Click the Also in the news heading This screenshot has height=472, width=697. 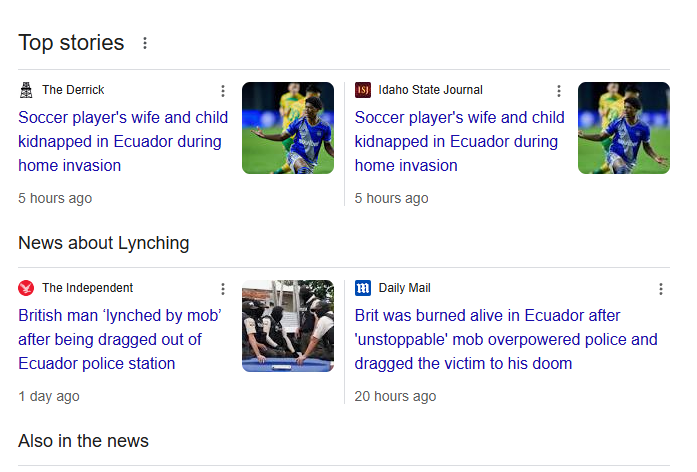click(84, 441)
